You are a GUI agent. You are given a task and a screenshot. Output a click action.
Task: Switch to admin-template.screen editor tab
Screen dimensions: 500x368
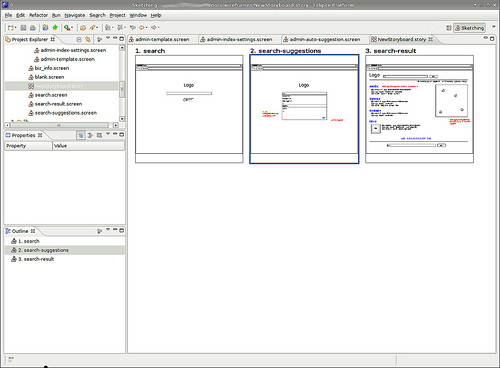162,39
